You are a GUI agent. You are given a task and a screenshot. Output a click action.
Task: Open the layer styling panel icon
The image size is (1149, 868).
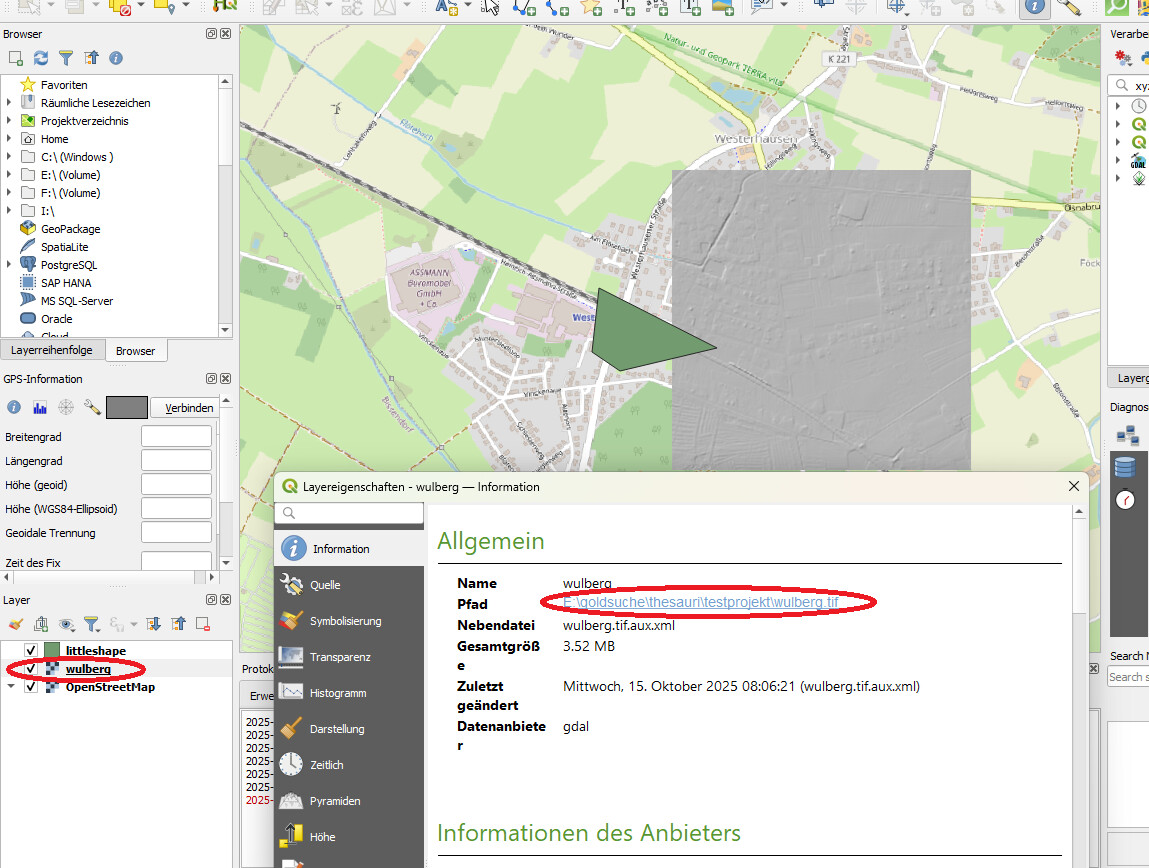click(x=16, y=624)
